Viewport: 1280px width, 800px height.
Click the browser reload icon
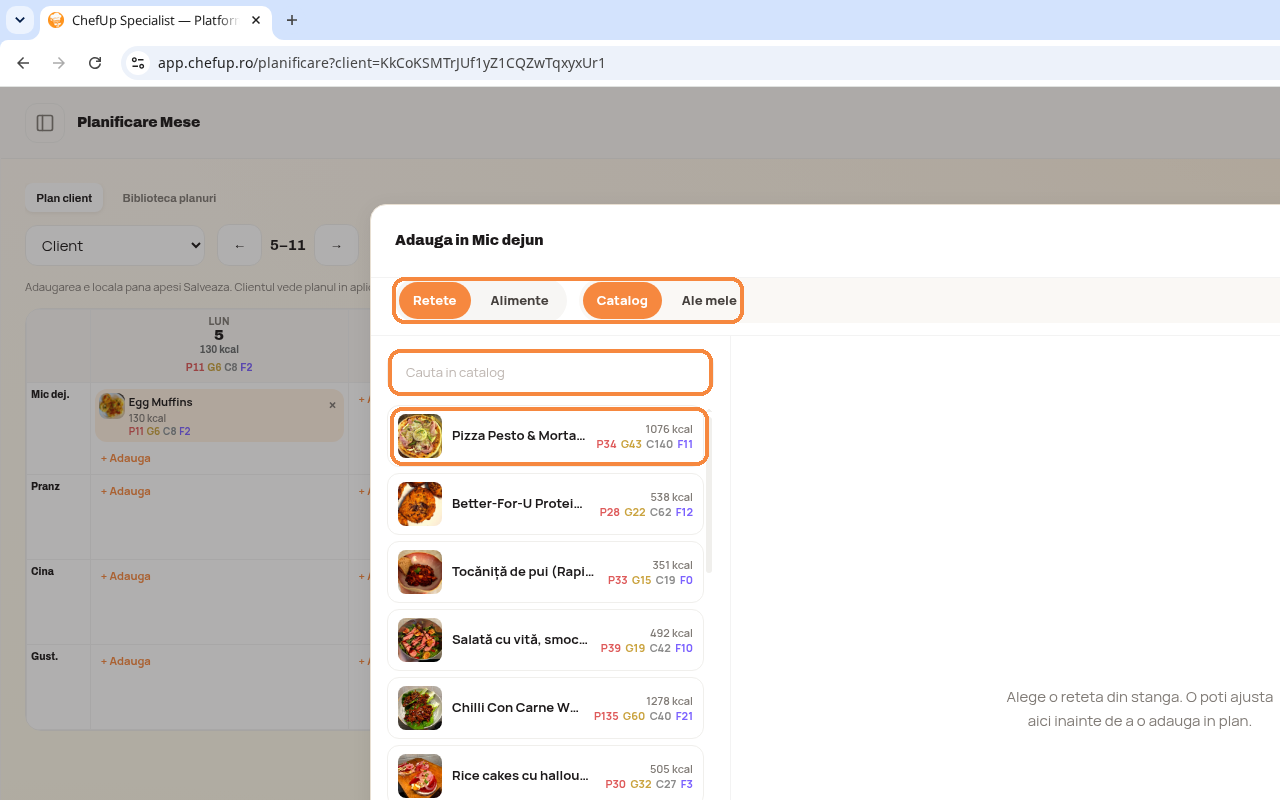coord(95,63)
